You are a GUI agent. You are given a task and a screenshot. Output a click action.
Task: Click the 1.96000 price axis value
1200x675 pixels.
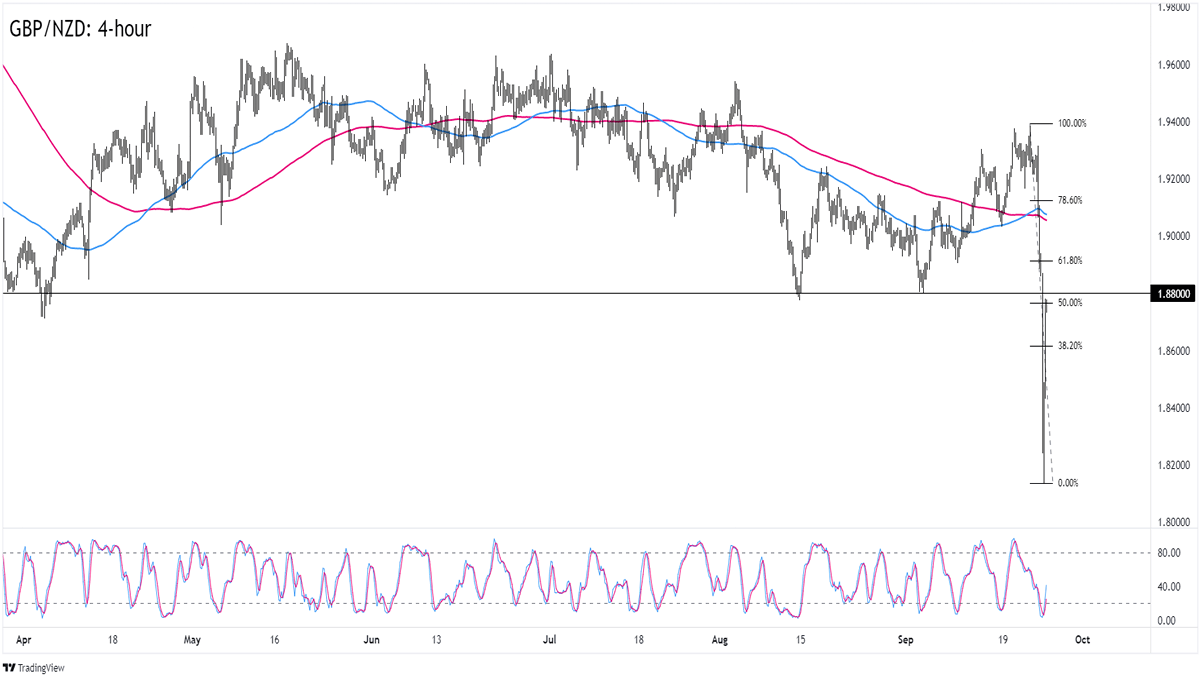point(1173,65)
